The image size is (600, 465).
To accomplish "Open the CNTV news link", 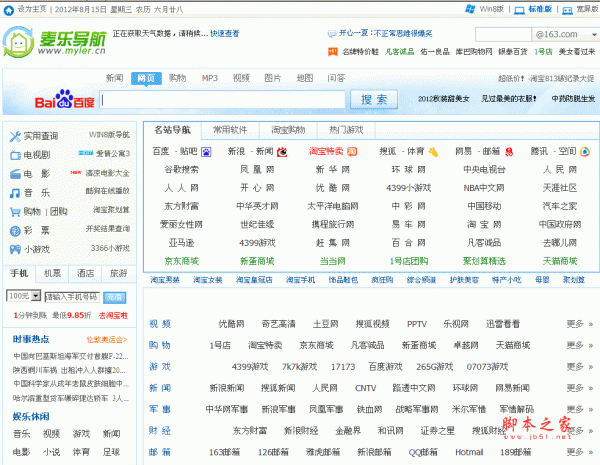I will (x=365, y=388).
